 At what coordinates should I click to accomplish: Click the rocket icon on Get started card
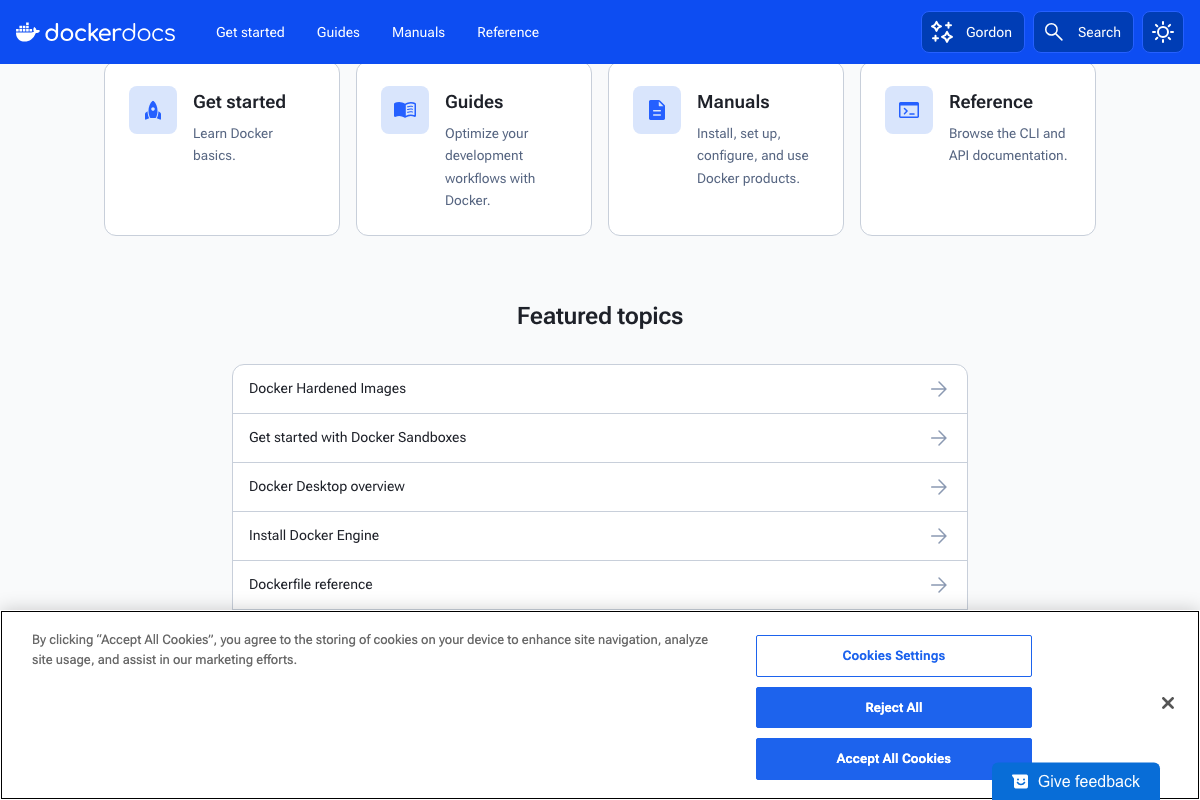pyautogui.click(x=153, y=110)
